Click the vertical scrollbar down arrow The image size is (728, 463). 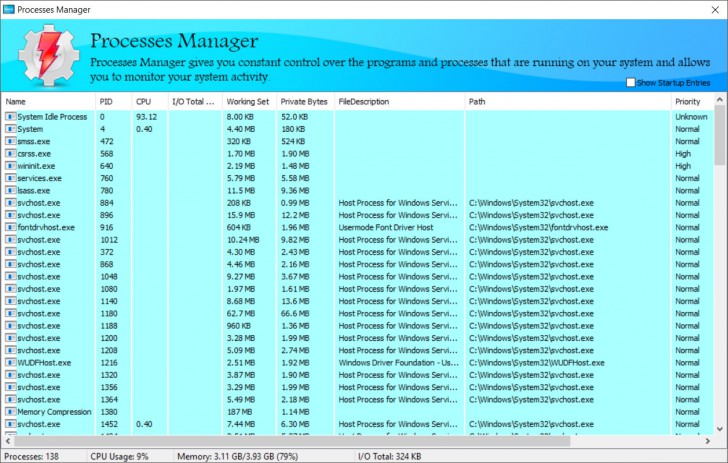(720, 429)
